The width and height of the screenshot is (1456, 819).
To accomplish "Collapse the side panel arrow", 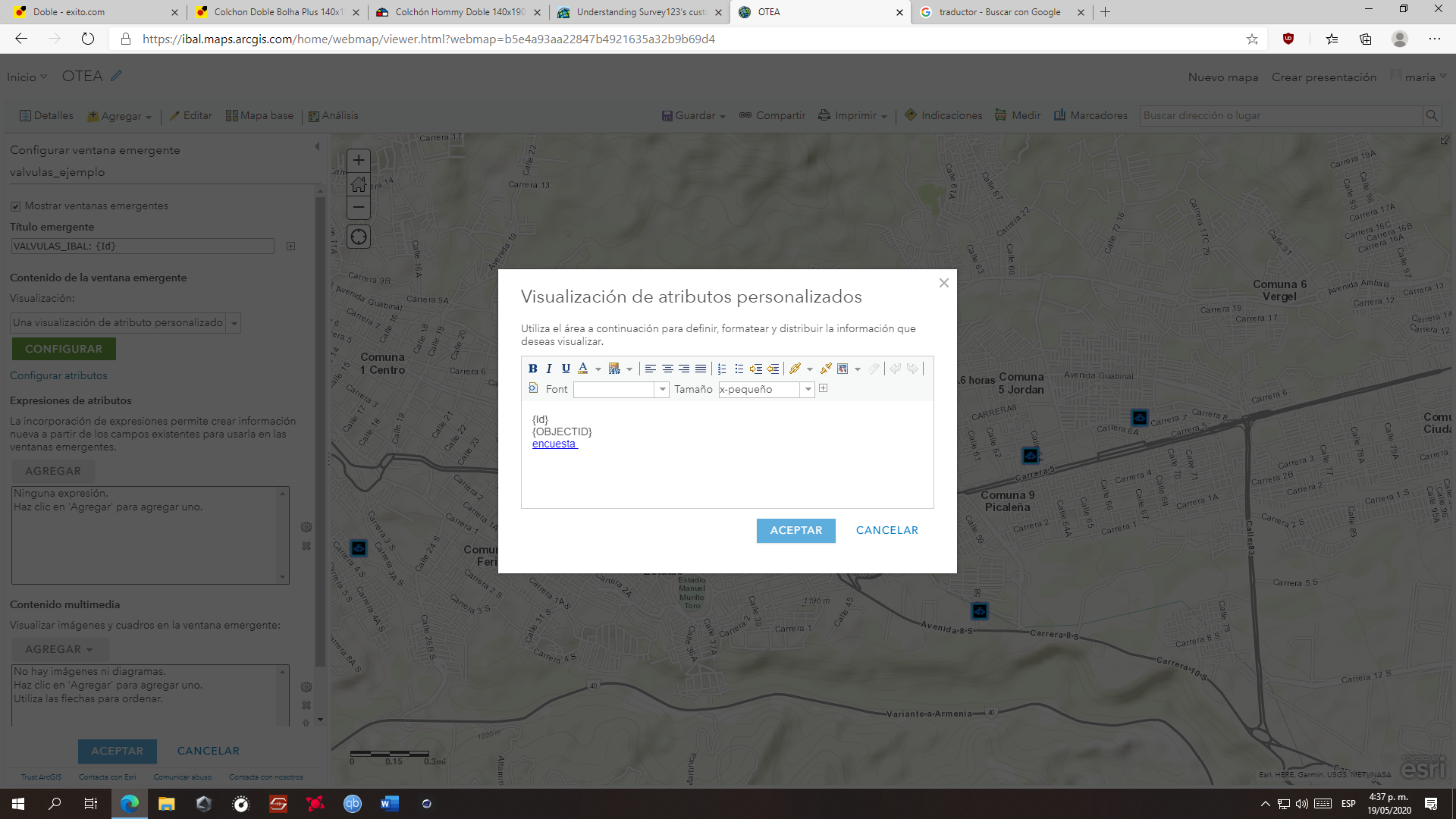I will [317, 147].
